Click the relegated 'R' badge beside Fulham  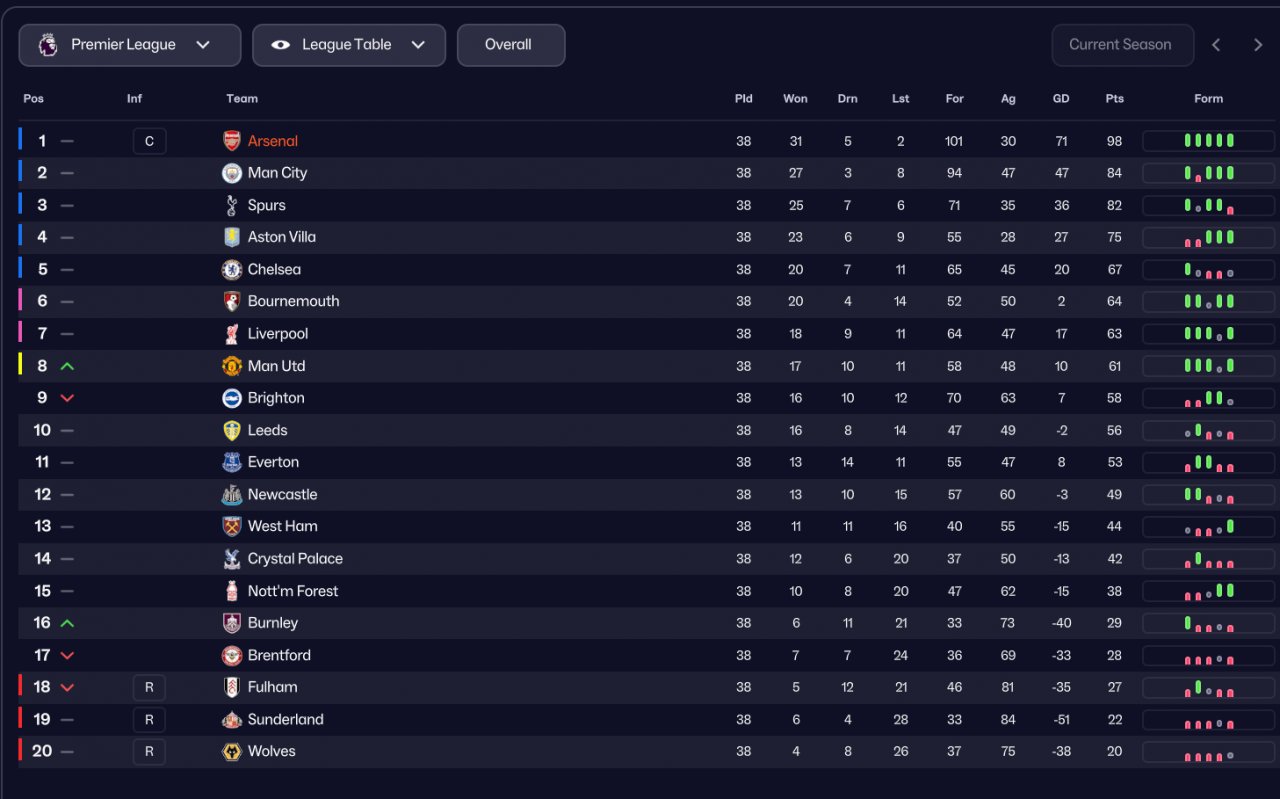[149, 687]
